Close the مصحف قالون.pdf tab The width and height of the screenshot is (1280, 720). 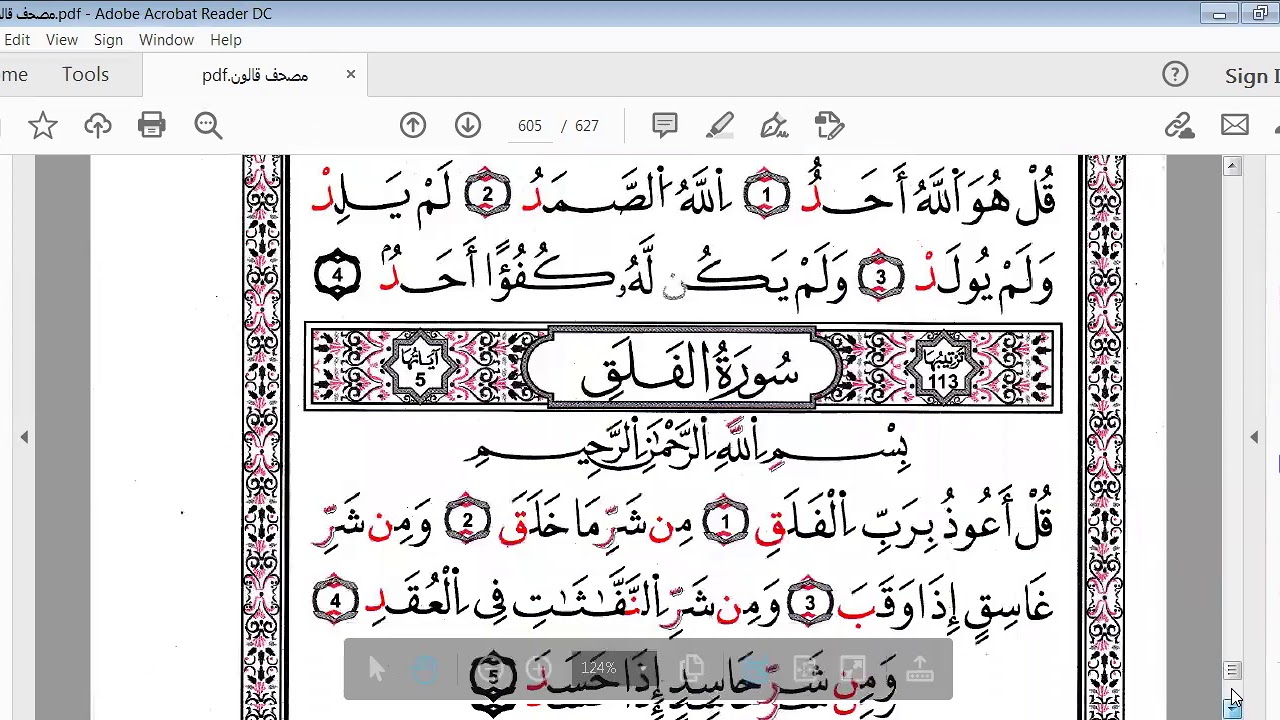pos(351,74)
